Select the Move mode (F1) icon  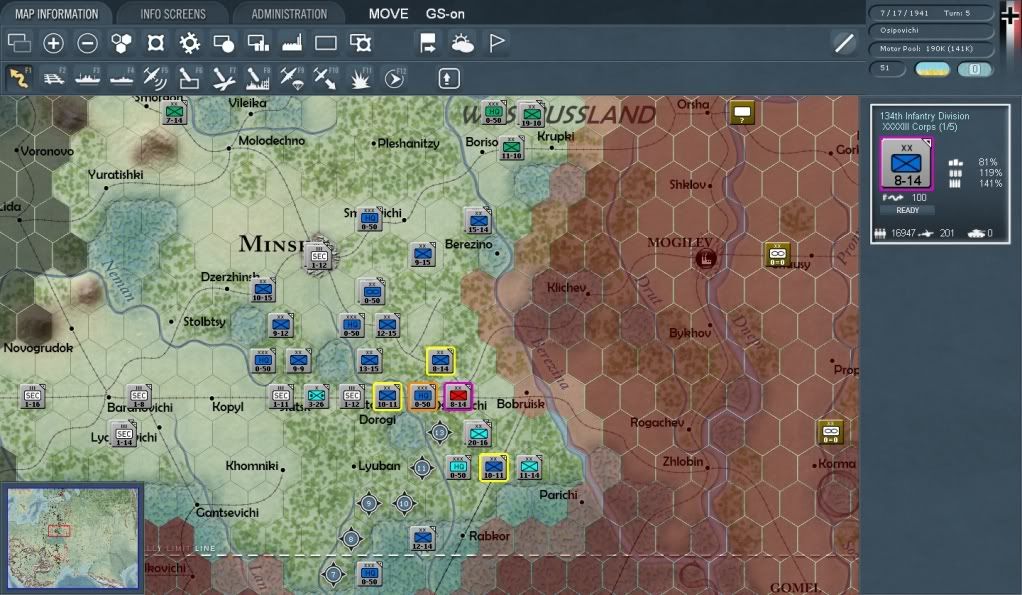coord(20,78)
